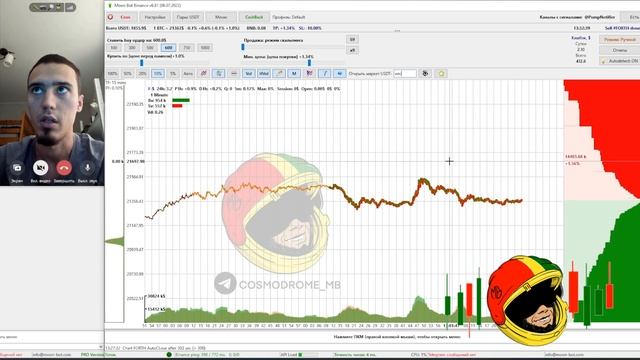Adjust the buy price percentage slider

point(142,63)
